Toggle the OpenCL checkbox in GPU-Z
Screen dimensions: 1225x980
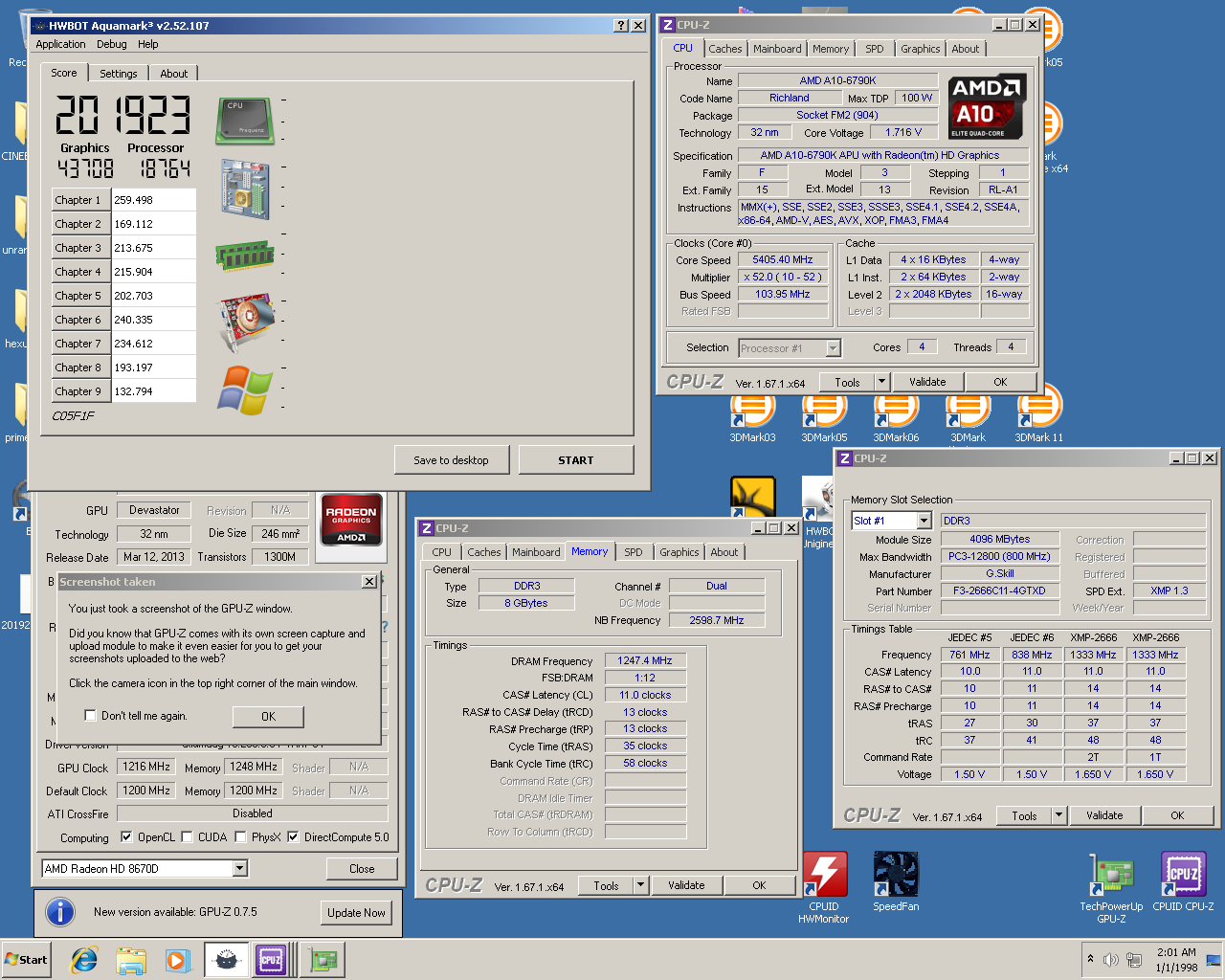(126, 837)
